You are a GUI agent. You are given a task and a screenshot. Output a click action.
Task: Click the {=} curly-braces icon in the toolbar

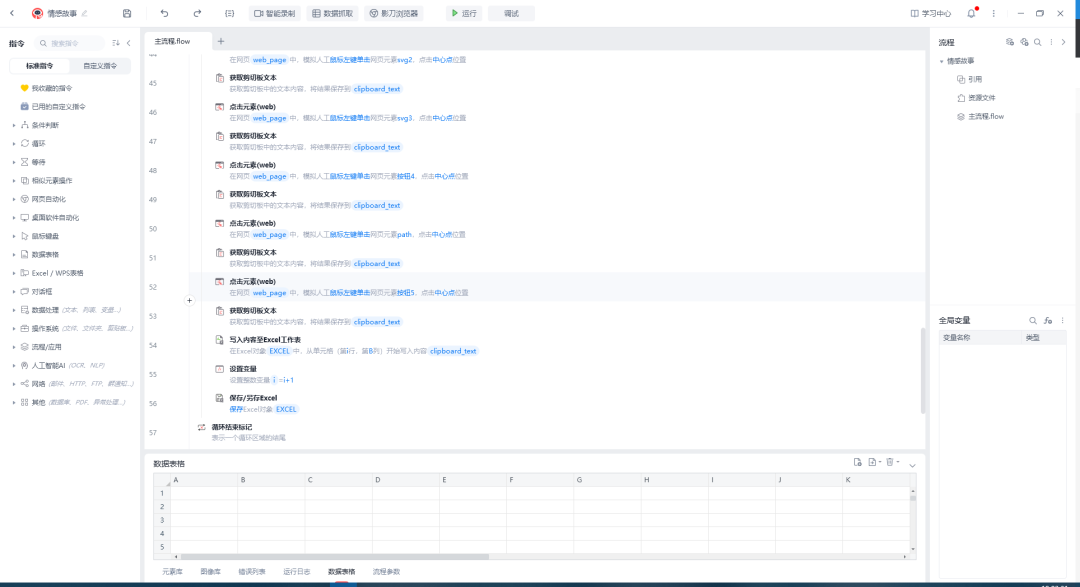coord(229,13)
